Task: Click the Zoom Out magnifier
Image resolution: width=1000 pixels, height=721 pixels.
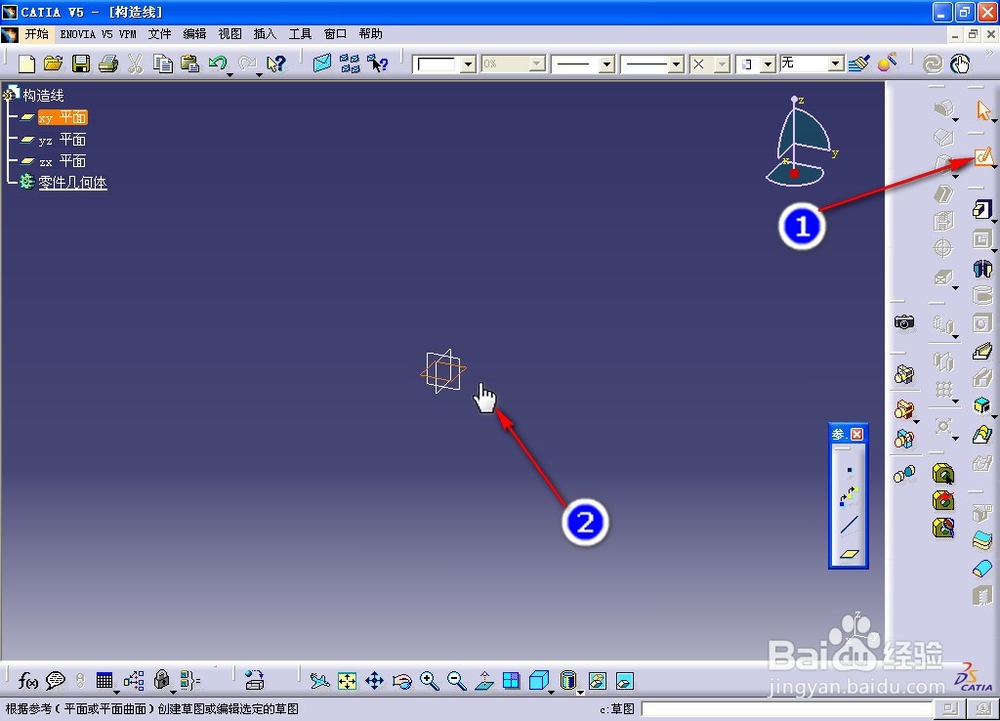Action: point(457,681)
